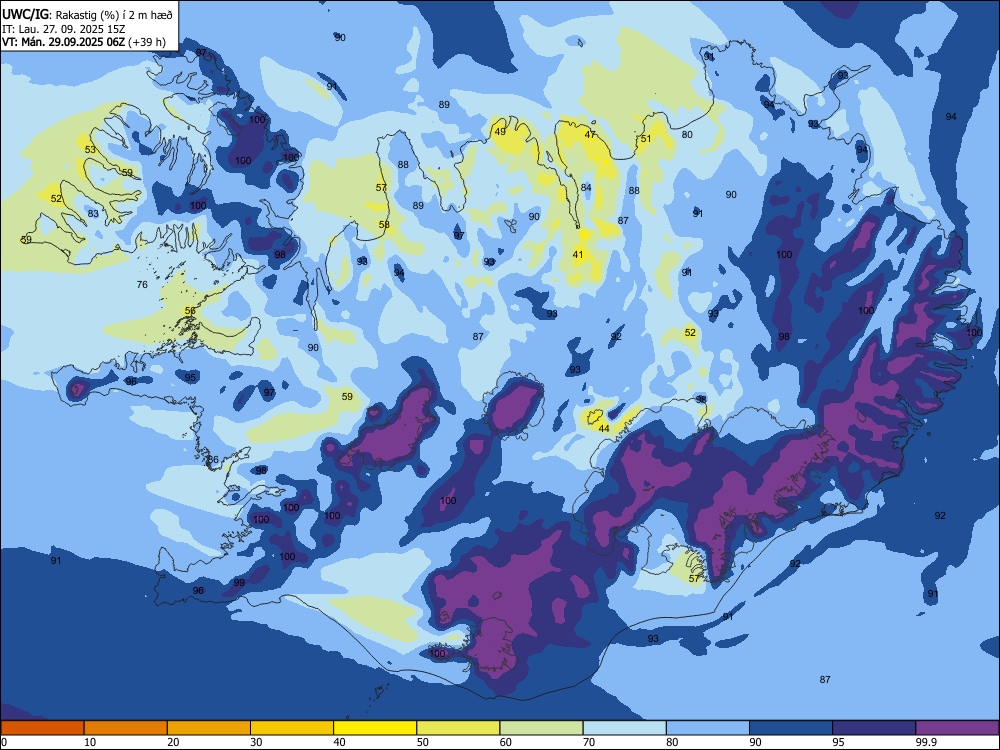This screenshot has height=750, width=1000.
Task: Click the 70–80 pale blue legend swatch
Action: 624,728
